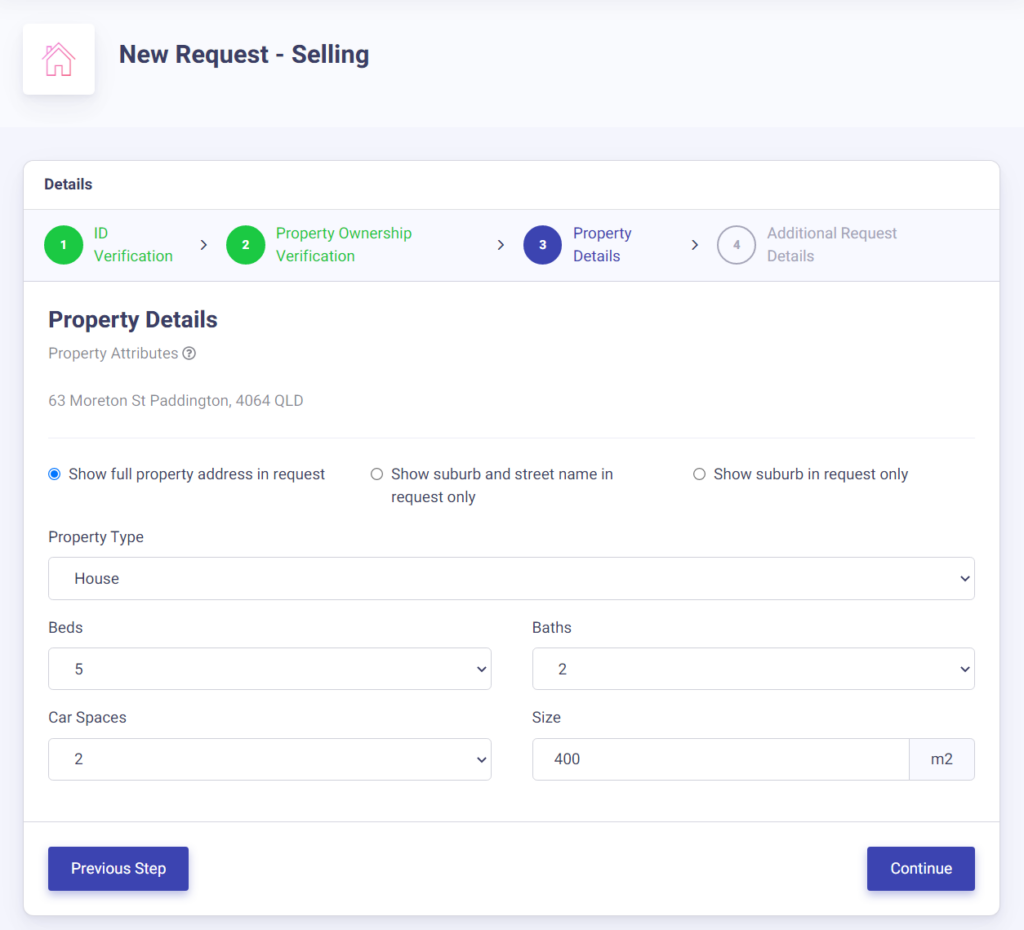Click the Property Attributes help icon

click(189, 353)
